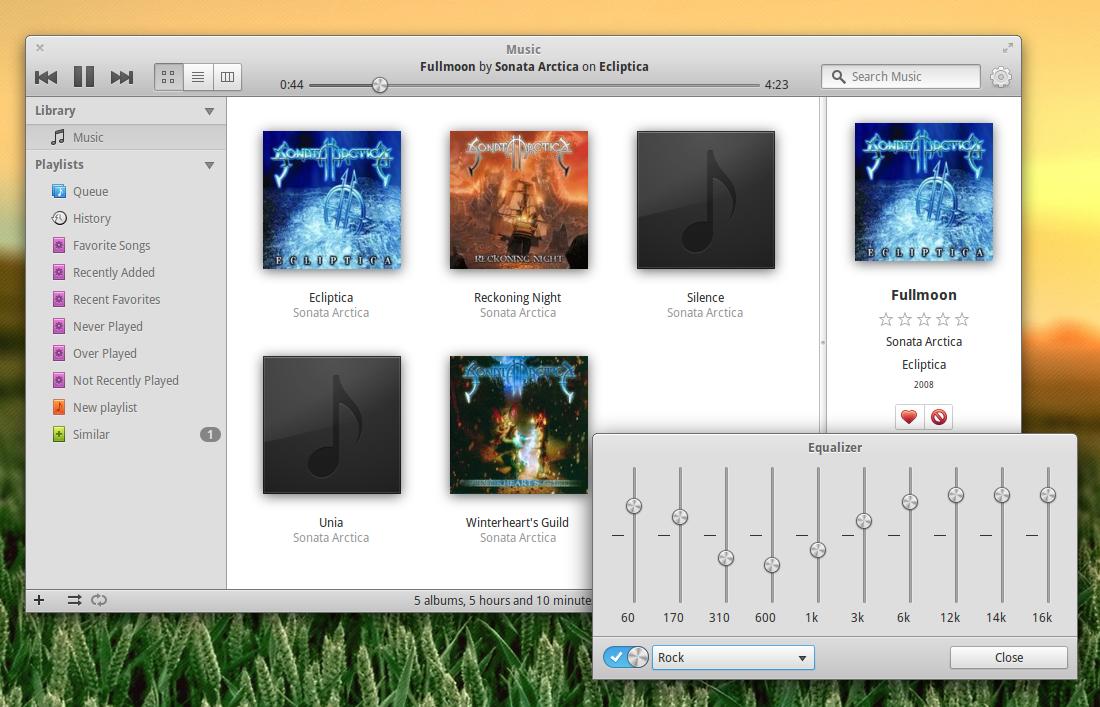This screenshot has width=1100, height=707.
Task: Click the 1k equalizer slider
Action: coord(818,550)
